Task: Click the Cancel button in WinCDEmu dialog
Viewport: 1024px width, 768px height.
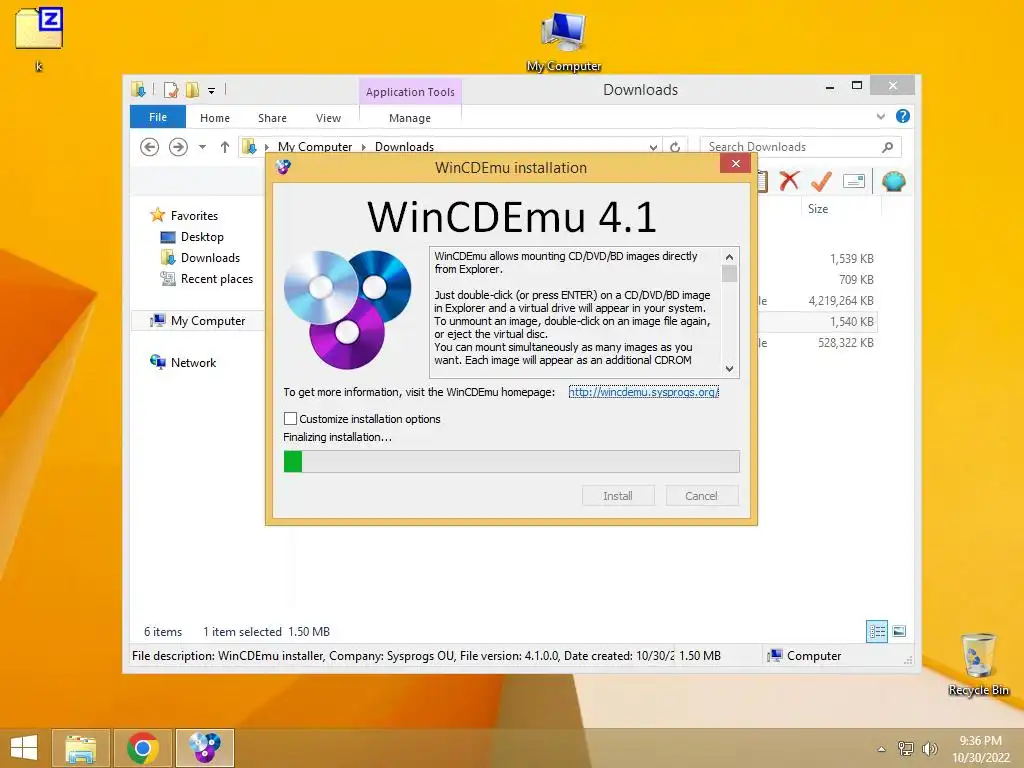Action: [x=701, y=496]
